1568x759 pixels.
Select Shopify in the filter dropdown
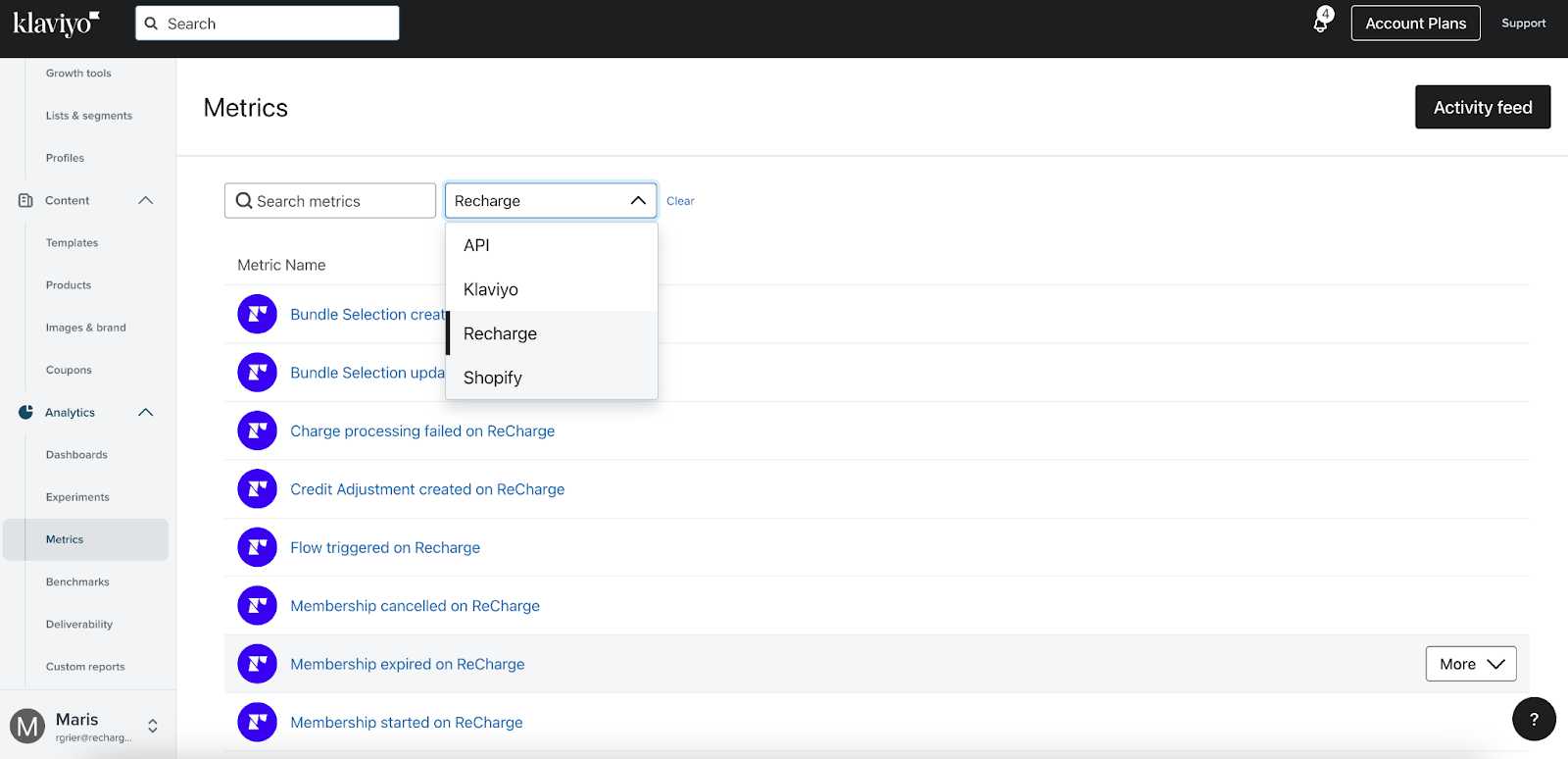click(x=552, y=378)
